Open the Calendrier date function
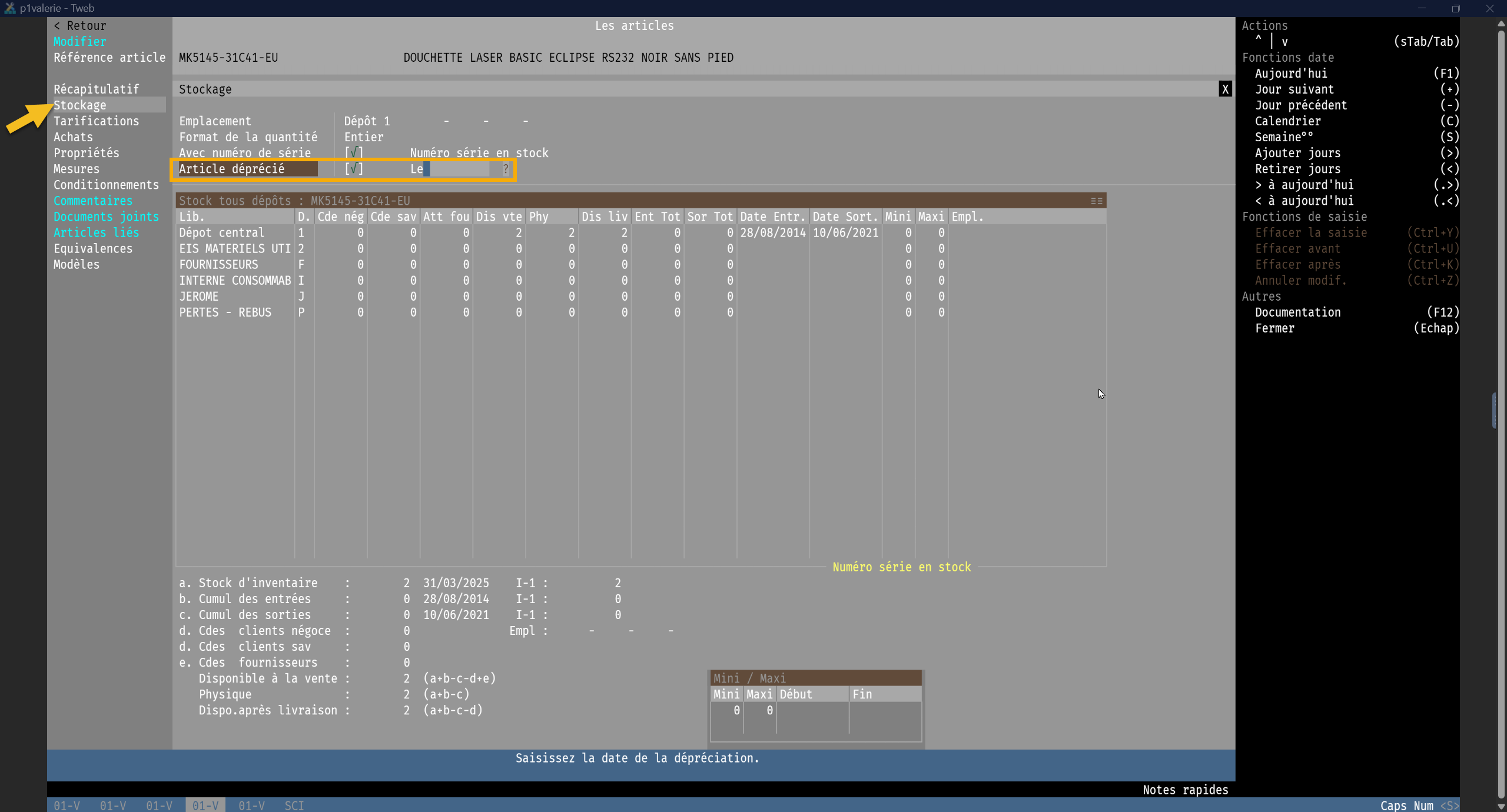Screen dimensions: 1507x812 pos(1287,121)
